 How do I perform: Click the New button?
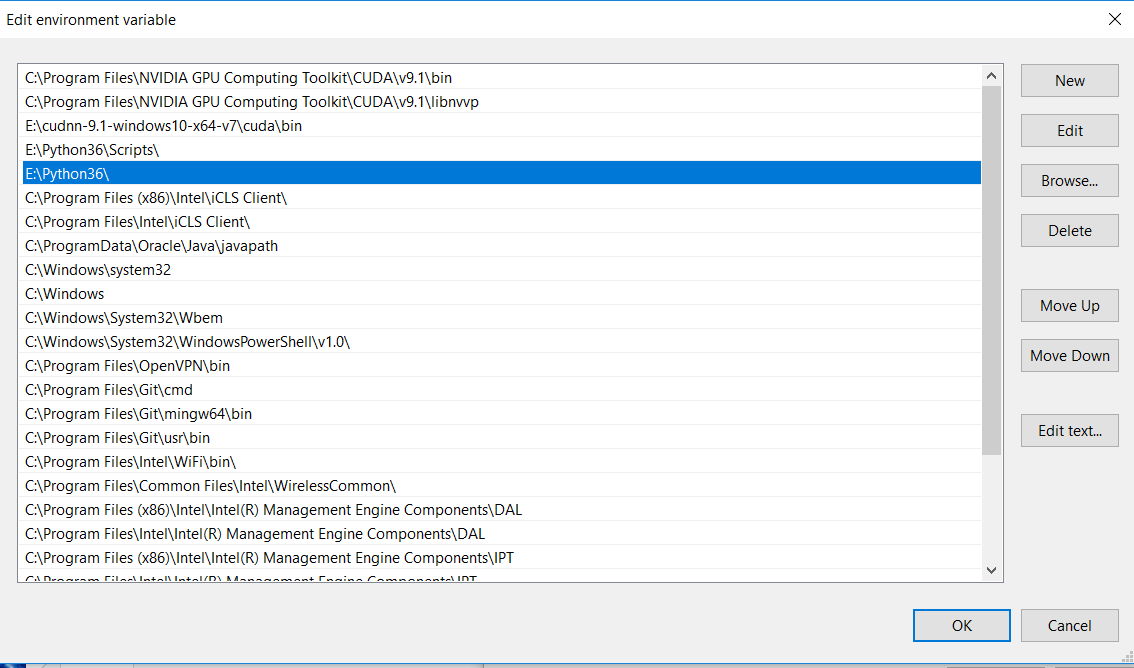point(1069,80)
